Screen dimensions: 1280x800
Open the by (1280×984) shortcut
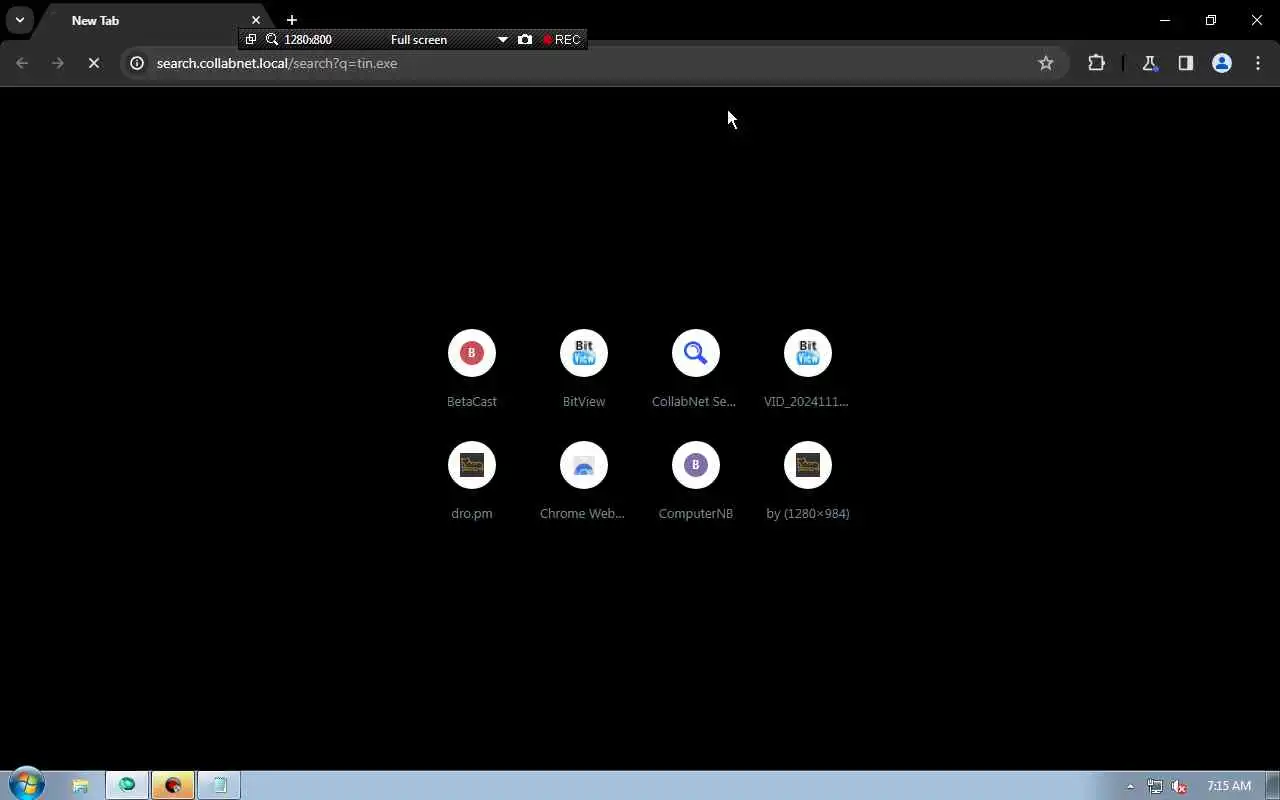[807, 480]
